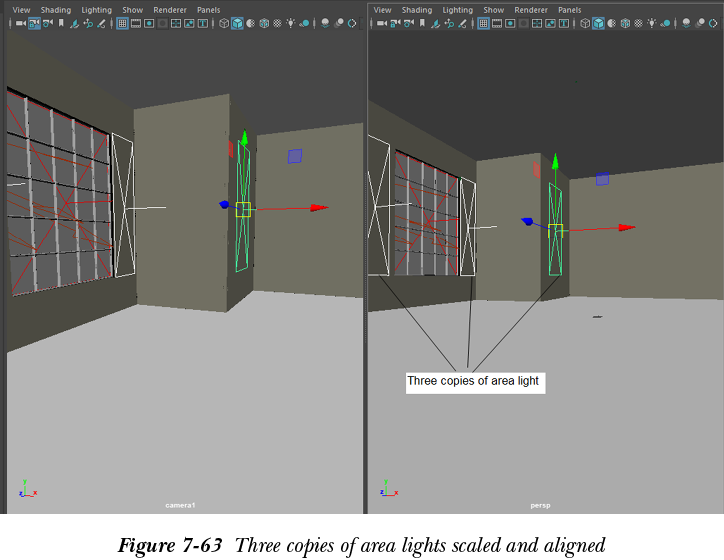Click the camera1 label at panel bottom
Viewport: 724px width, 560px height.
(x=180, y=506)
